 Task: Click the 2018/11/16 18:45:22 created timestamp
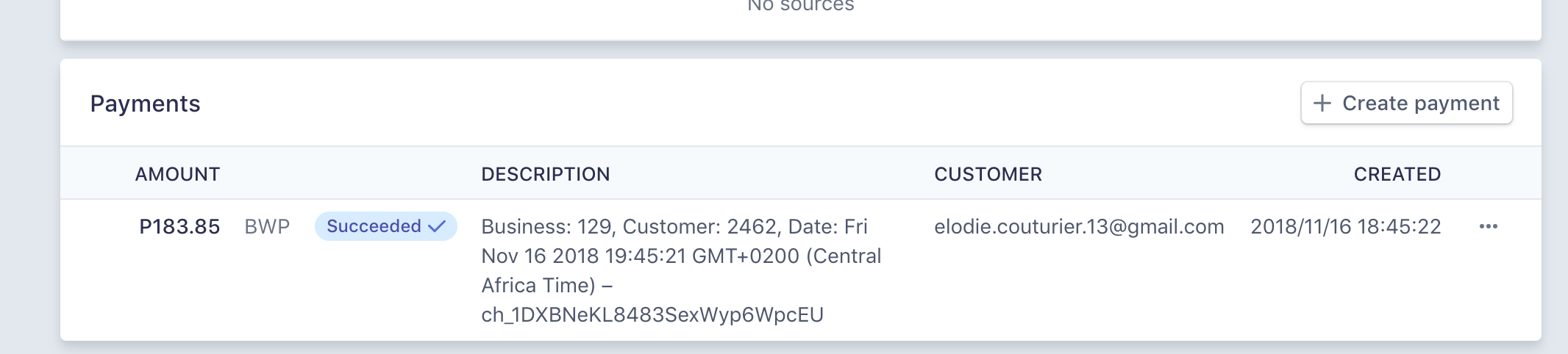(1346, 226)
